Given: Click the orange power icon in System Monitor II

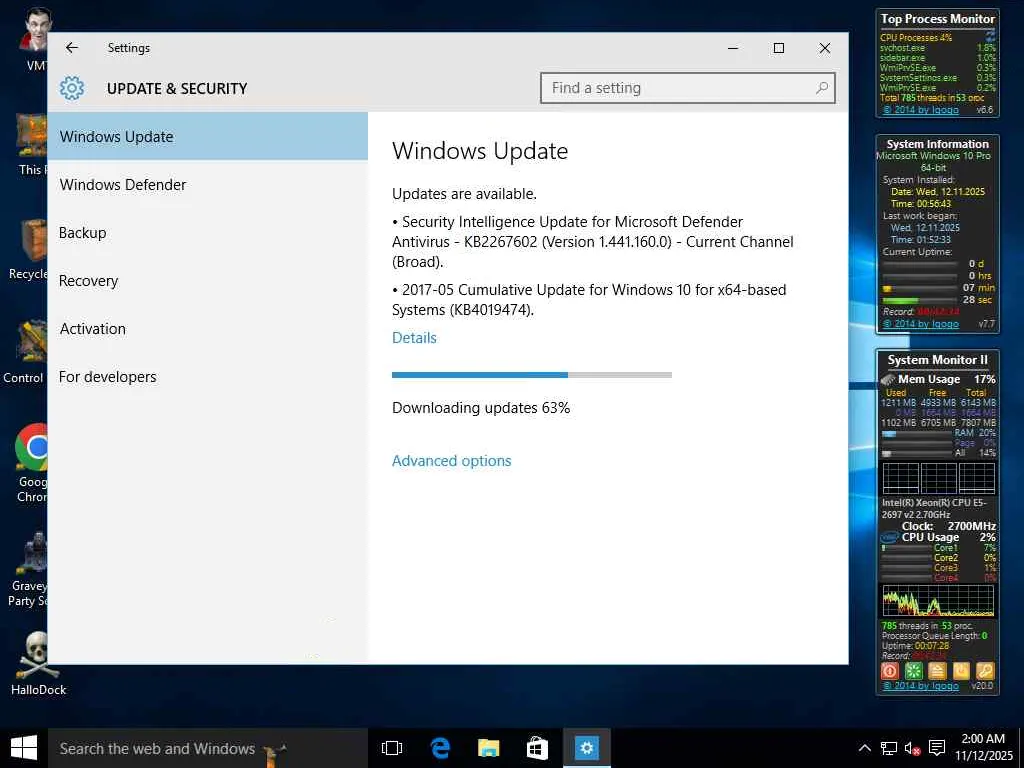Looking at the screenshot, I should pos(961,671).
